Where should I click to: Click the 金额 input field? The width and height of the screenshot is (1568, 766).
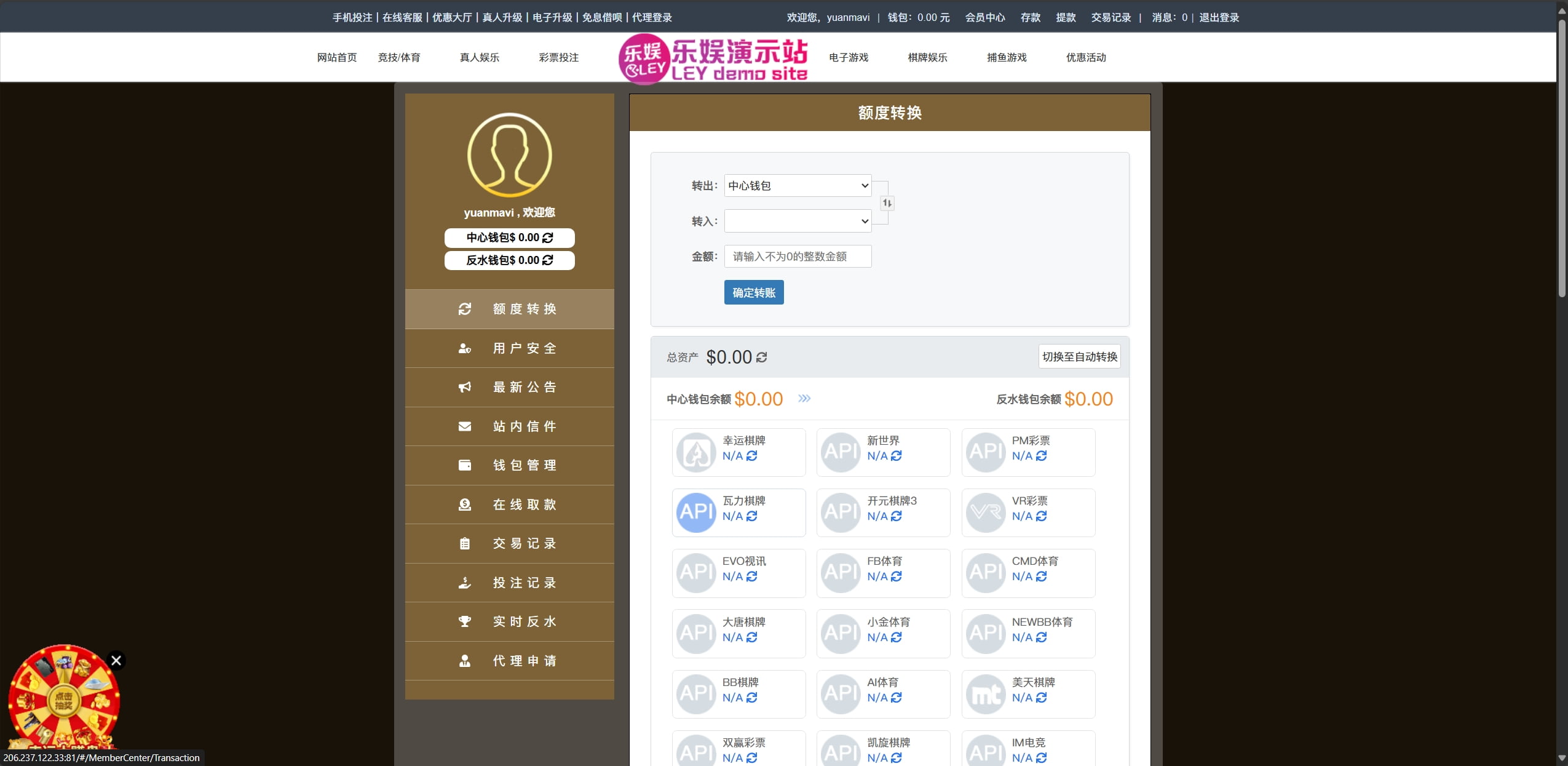pos(798,257)
